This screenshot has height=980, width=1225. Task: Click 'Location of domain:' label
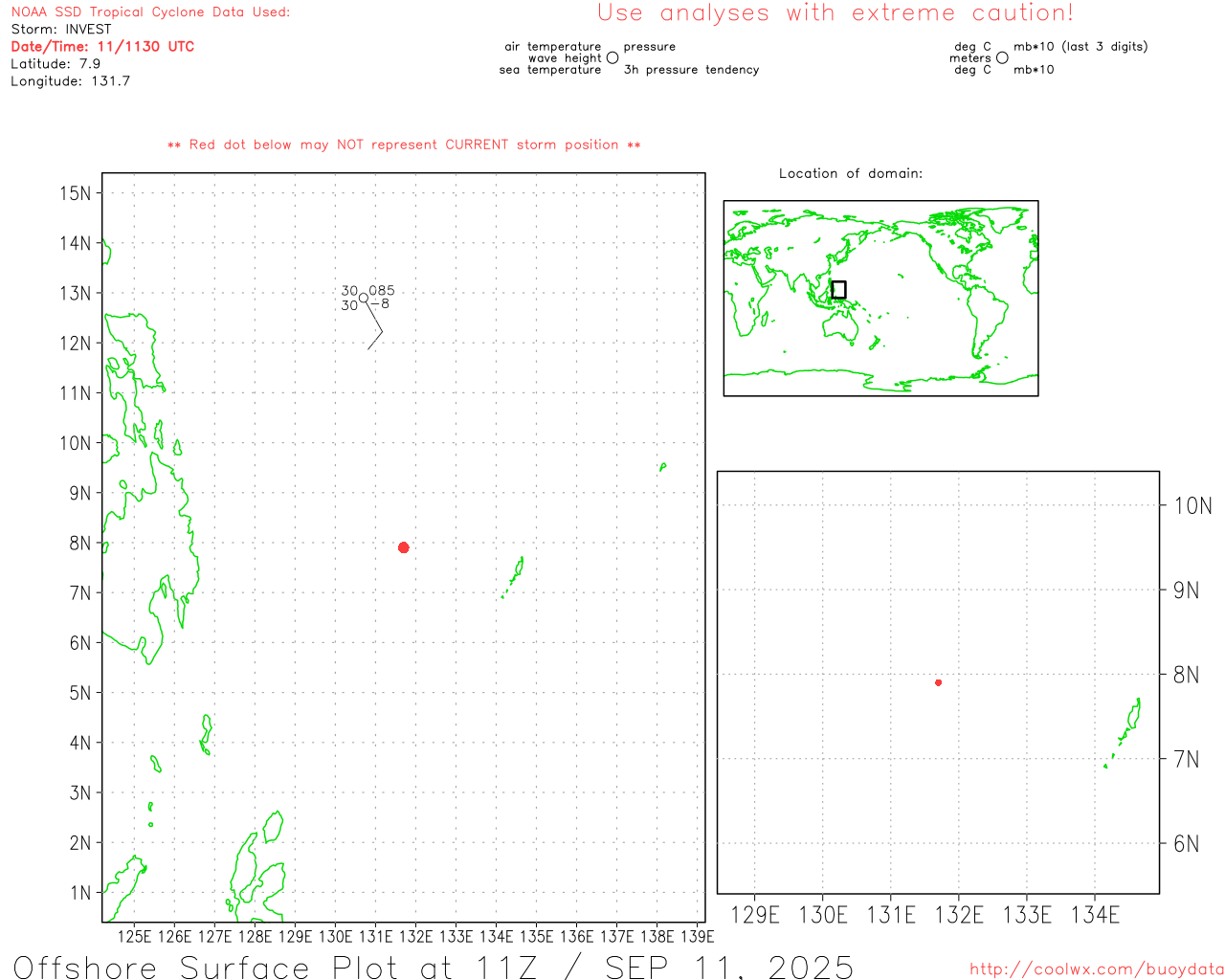(851, 173)
